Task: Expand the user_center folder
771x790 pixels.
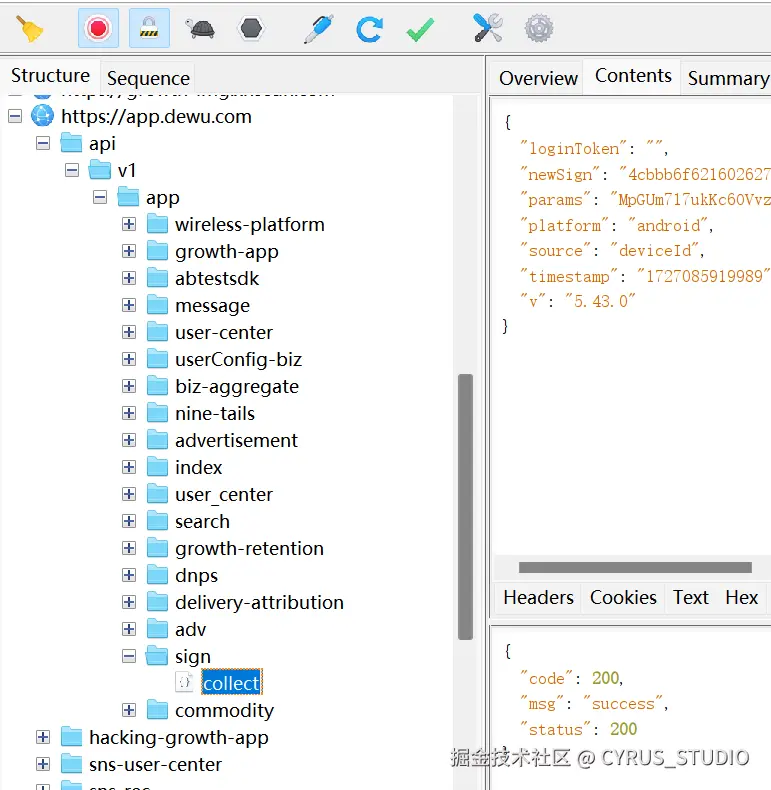Action: (129, 494)
